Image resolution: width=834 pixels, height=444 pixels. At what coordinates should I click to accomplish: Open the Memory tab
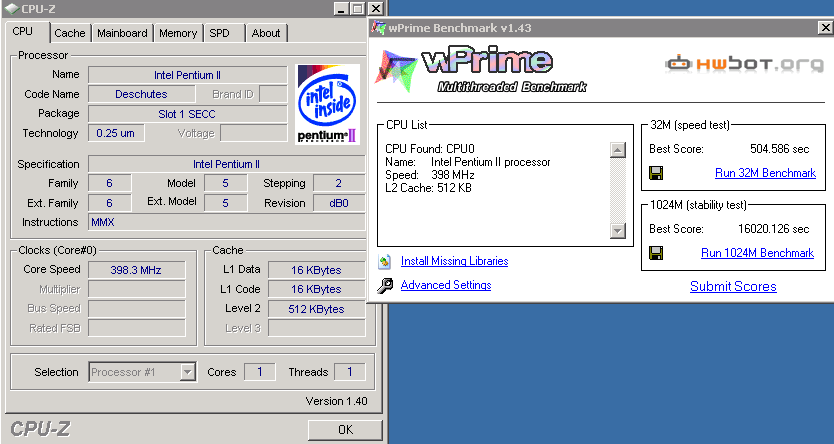pyautogui.click(x=178, y=33)
